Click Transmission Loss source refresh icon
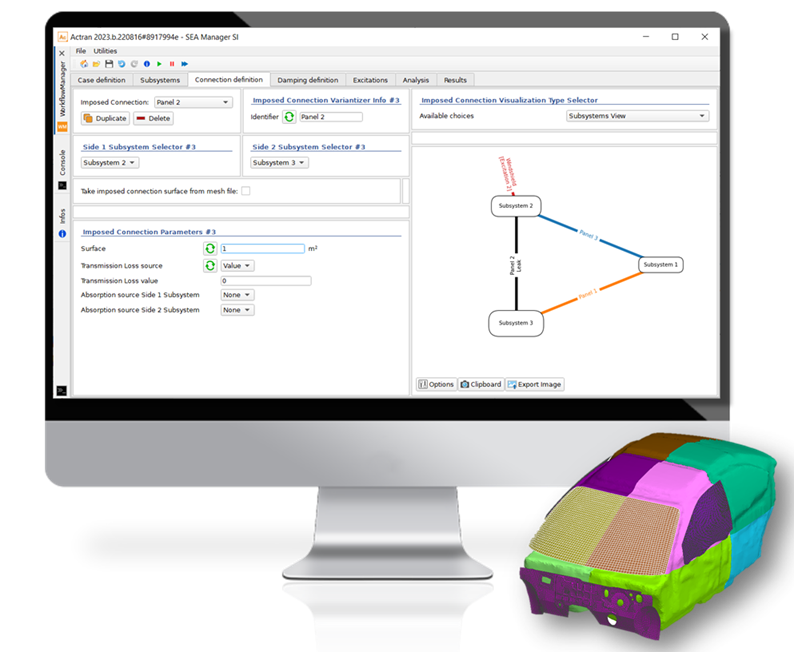 (210, 265)
